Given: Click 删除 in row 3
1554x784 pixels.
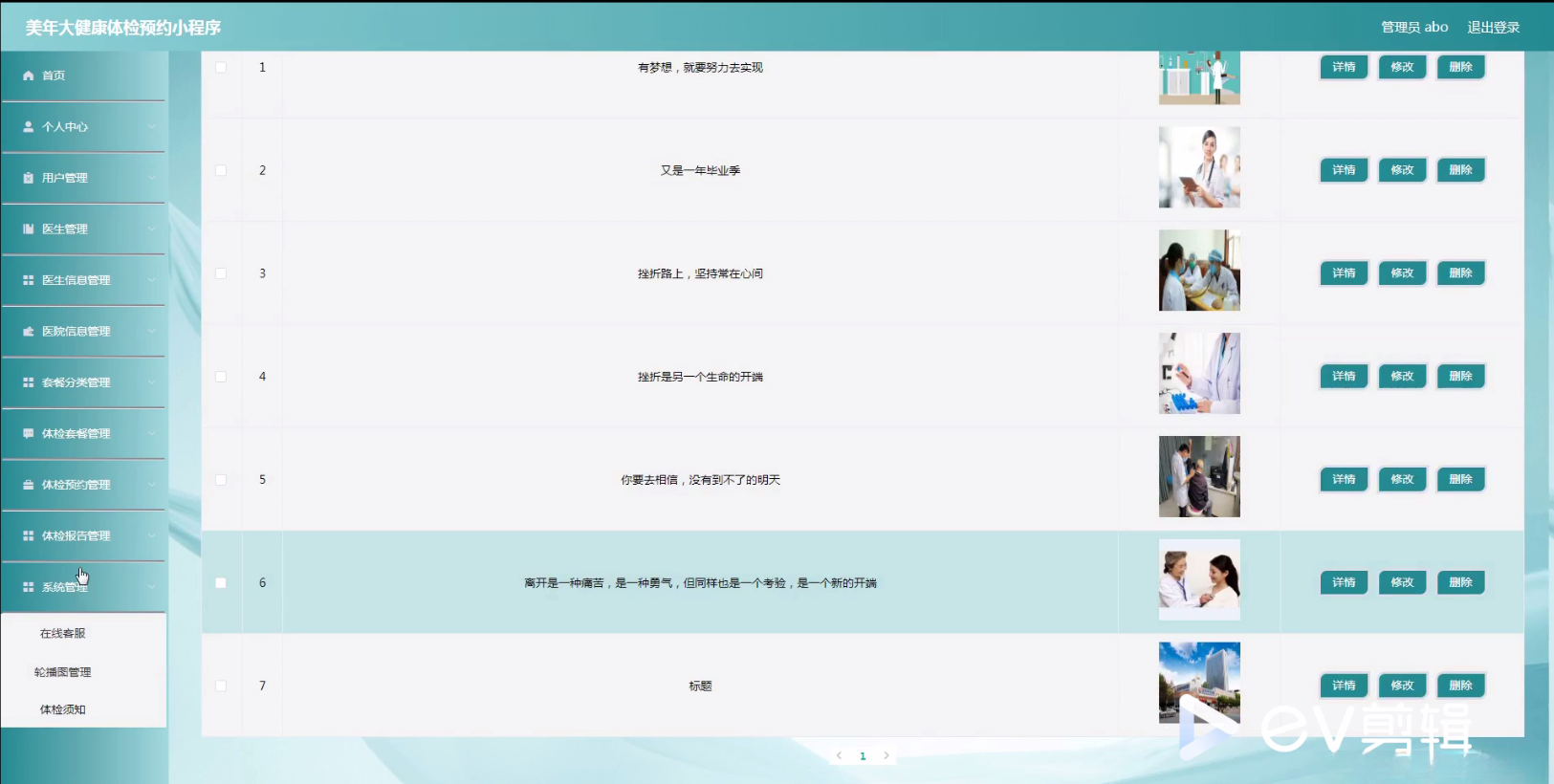Looking at the screenshot, I should click(1460, 273).
